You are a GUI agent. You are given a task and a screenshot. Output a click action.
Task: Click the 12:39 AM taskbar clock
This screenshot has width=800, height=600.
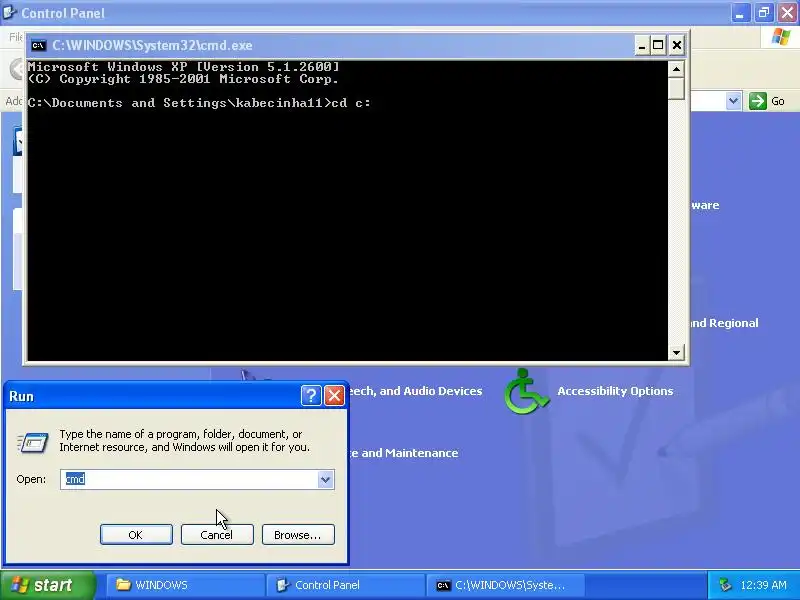point(763,585)
